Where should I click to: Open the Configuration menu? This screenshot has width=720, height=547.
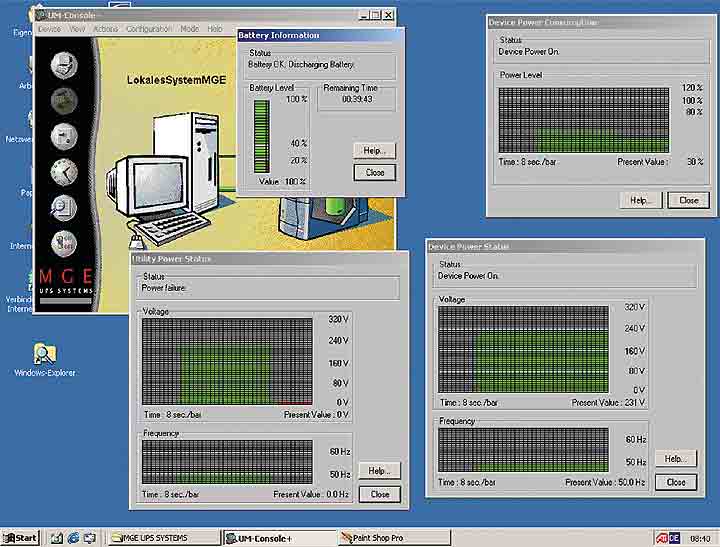point(149,29)
